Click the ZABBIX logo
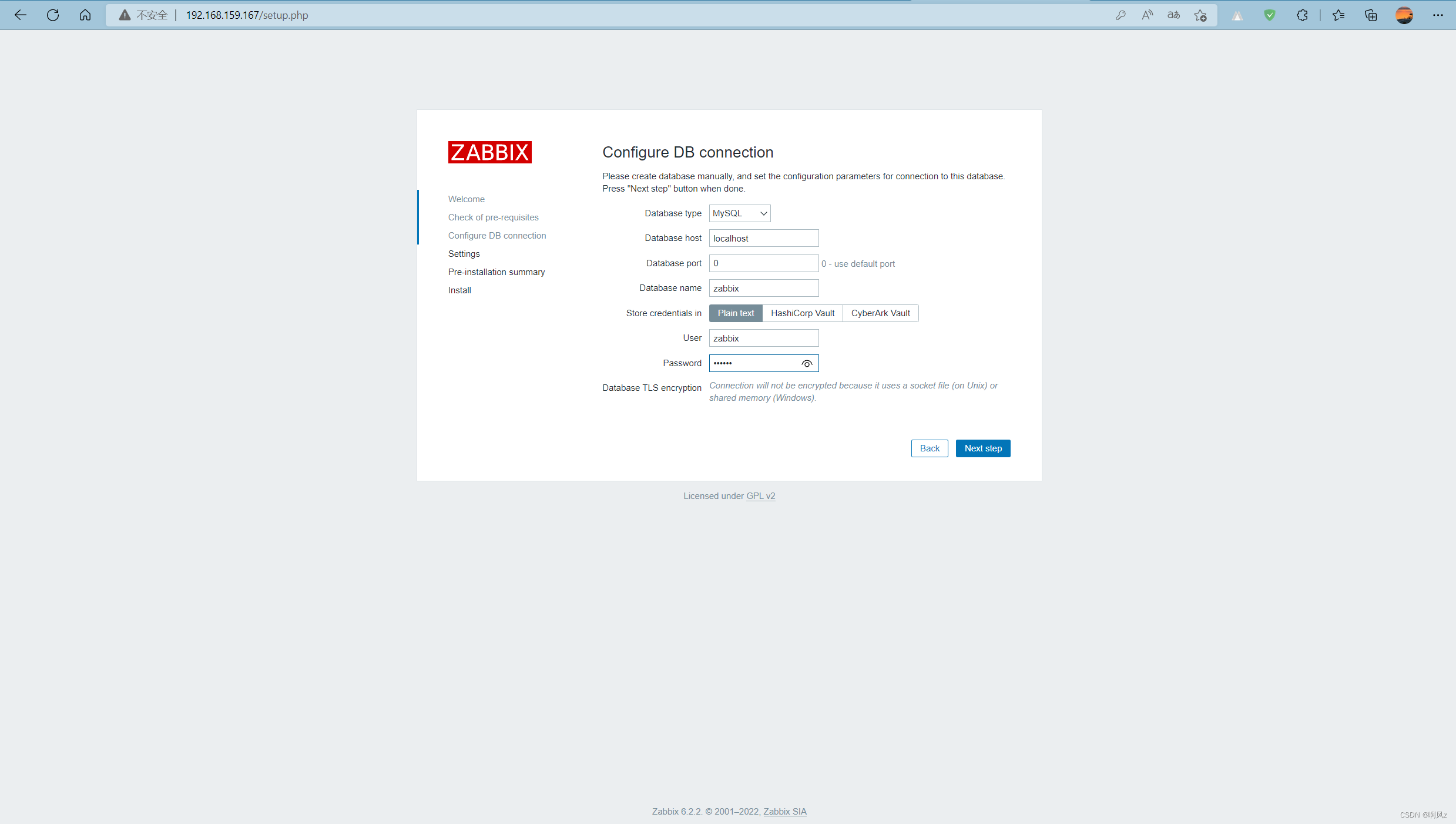 [489, 152]
